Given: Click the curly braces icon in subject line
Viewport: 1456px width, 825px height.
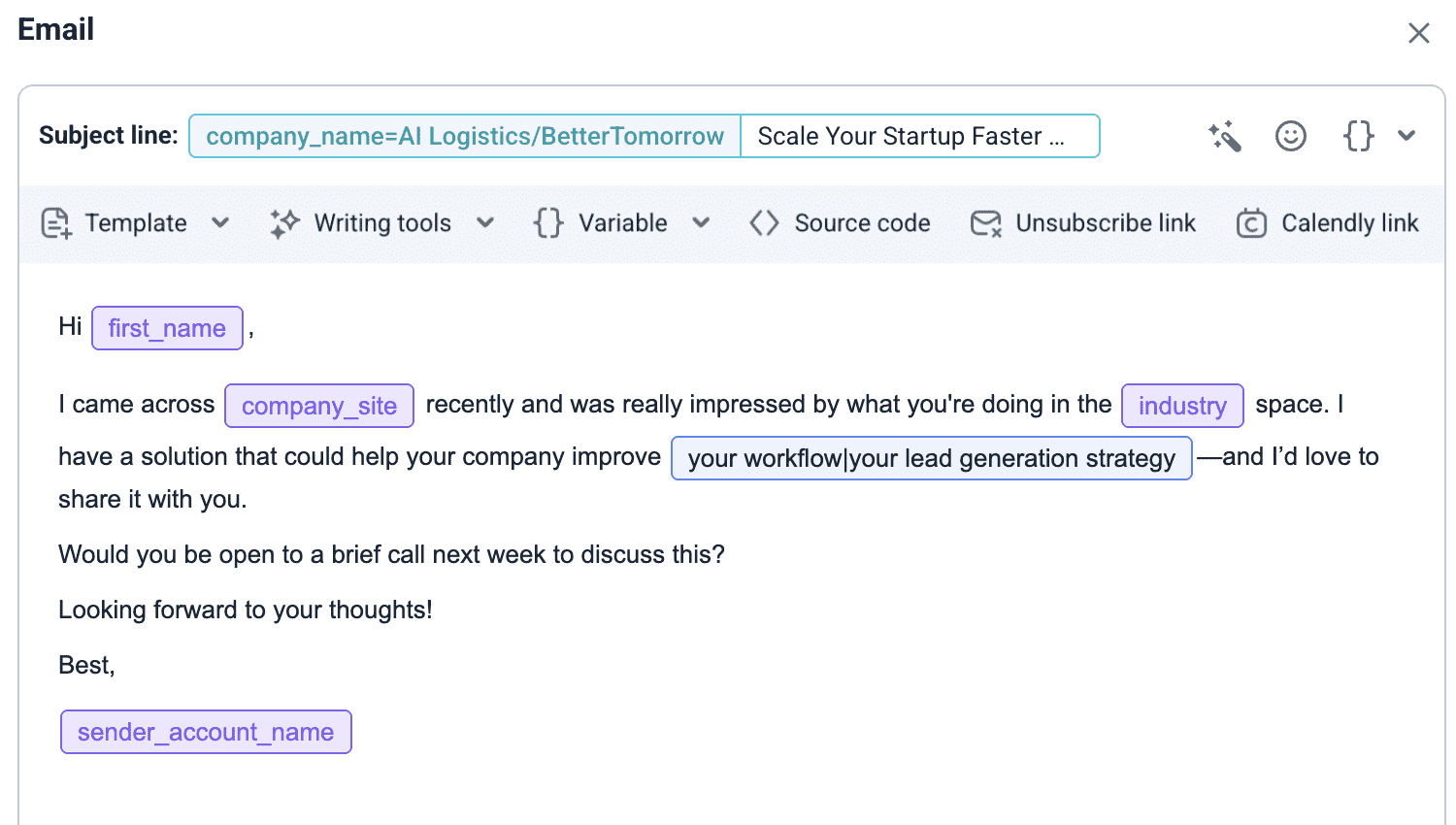Looking at the screenshot, I should coord(1358,136).
